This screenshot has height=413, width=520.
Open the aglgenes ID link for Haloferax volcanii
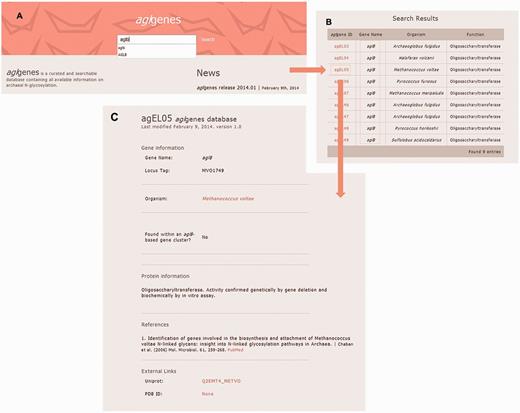[341, 58]
